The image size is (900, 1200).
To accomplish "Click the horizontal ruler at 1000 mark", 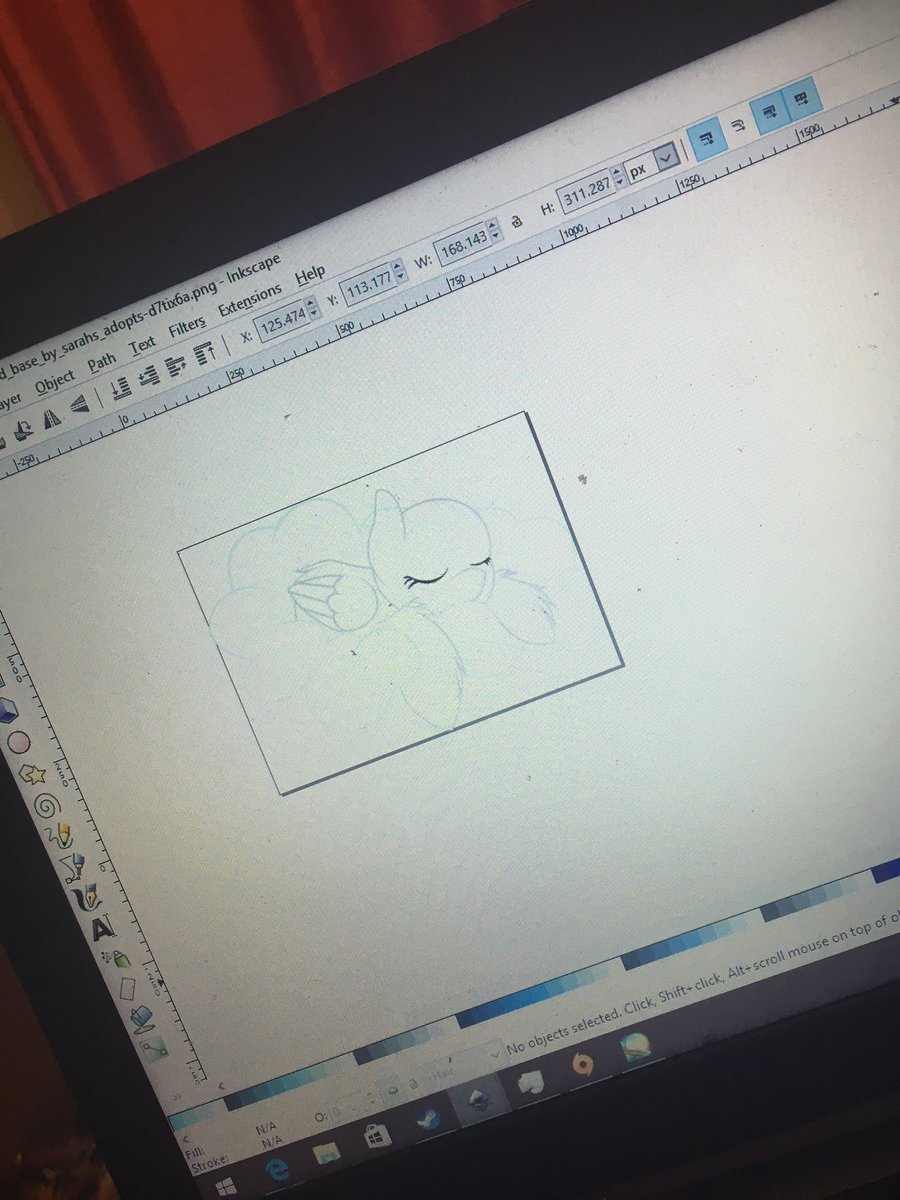I will 572,230.
